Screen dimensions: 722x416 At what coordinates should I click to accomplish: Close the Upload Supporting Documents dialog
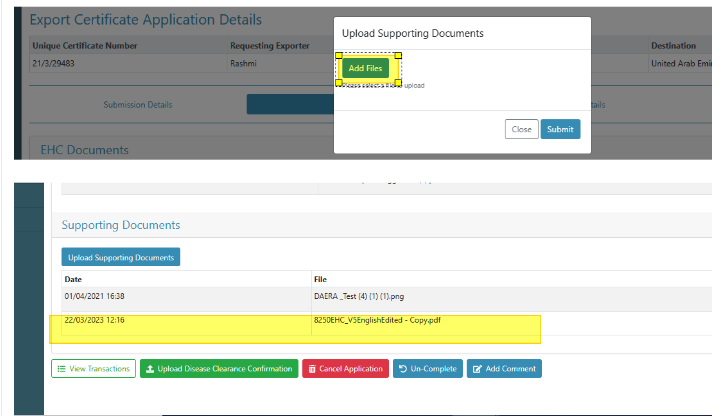tap(521, 129)
